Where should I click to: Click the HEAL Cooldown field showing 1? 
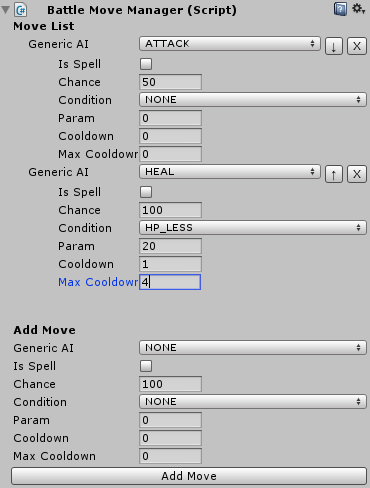click(x=170, y=264)
